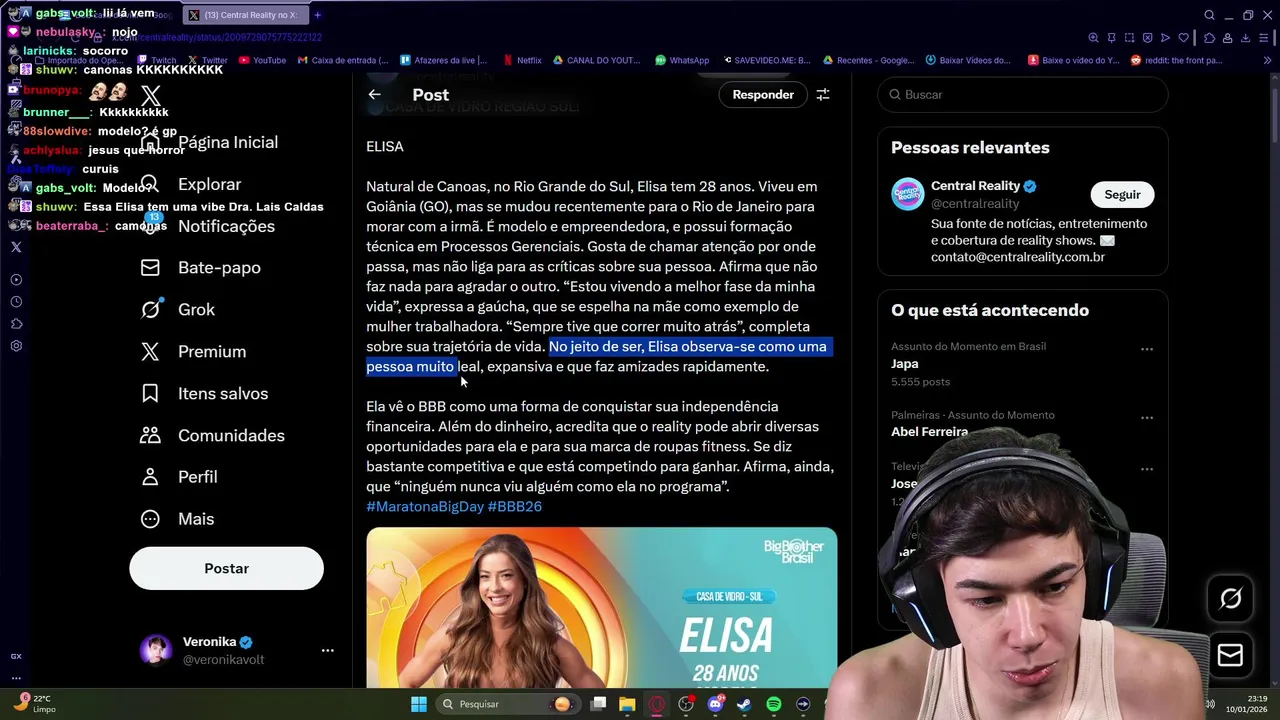Image resolution: width=1280 pixels, height=720 pixels.
Task: Click the Buscar search field
Action: (x=1022, y=94)
